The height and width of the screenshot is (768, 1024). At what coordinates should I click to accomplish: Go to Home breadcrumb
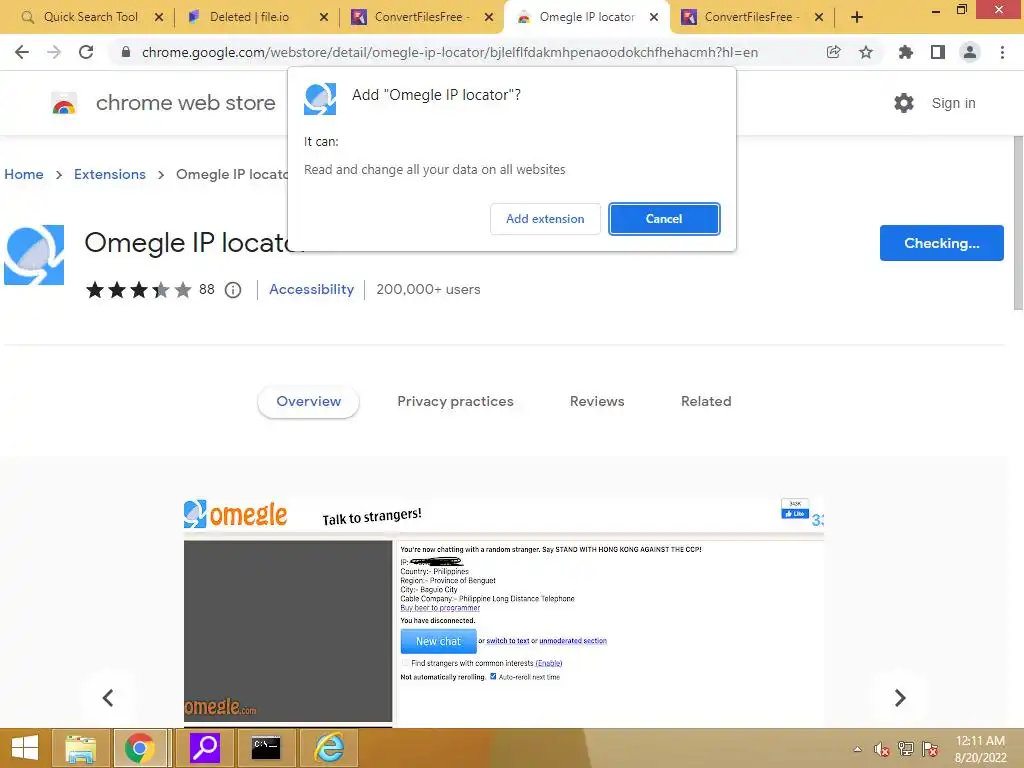[24, 174]
